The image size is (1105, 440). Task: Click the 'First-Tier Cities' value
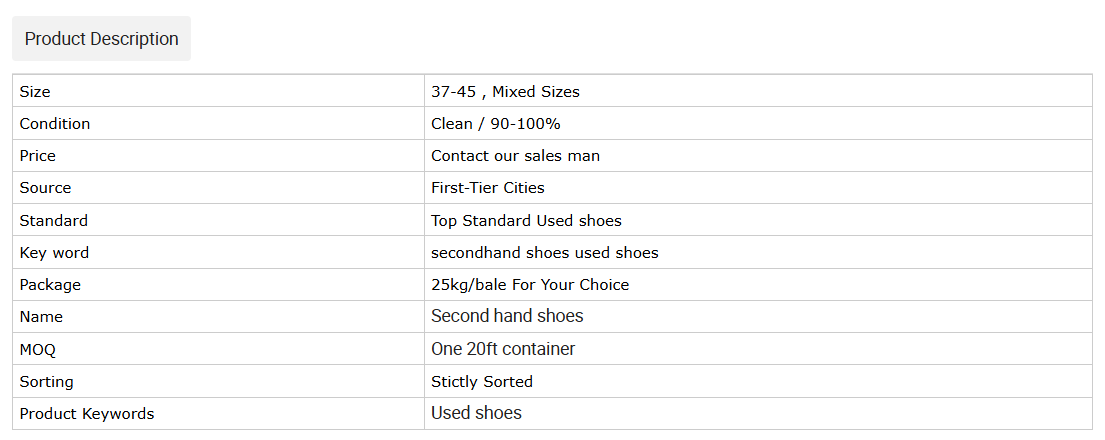[x=488, y=188]
